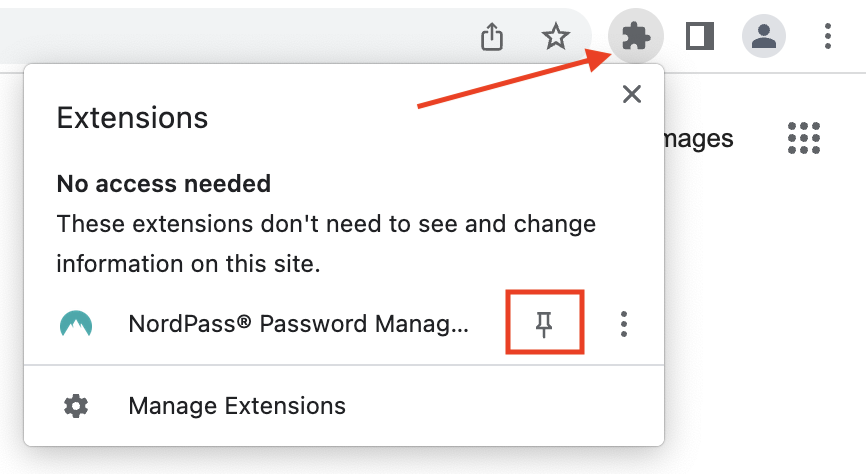866x474 pixels.
Task: Click the extensions access description text
Action: click(326, 243)
